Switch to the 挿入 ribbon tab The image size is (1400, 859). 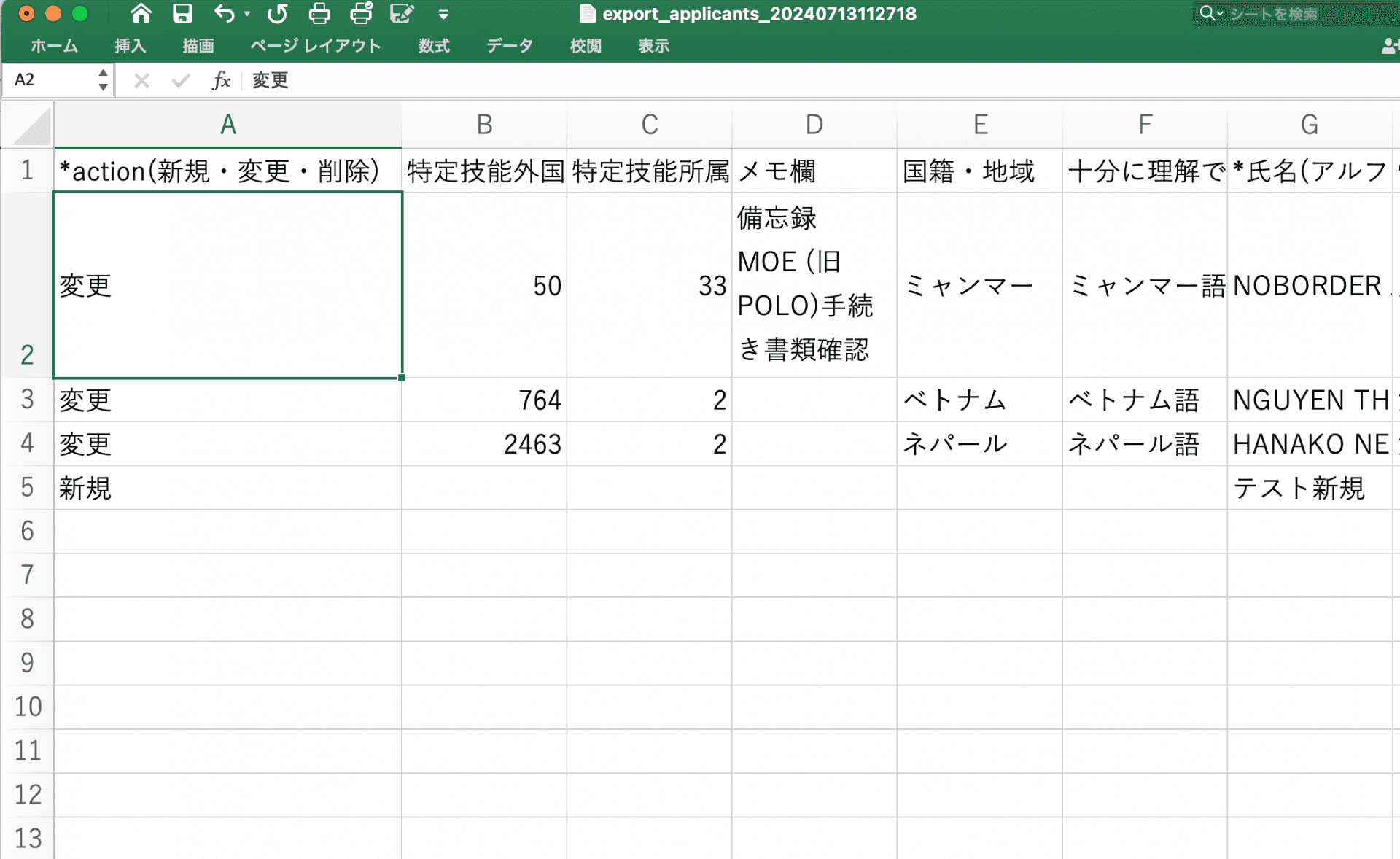(130, 46)
